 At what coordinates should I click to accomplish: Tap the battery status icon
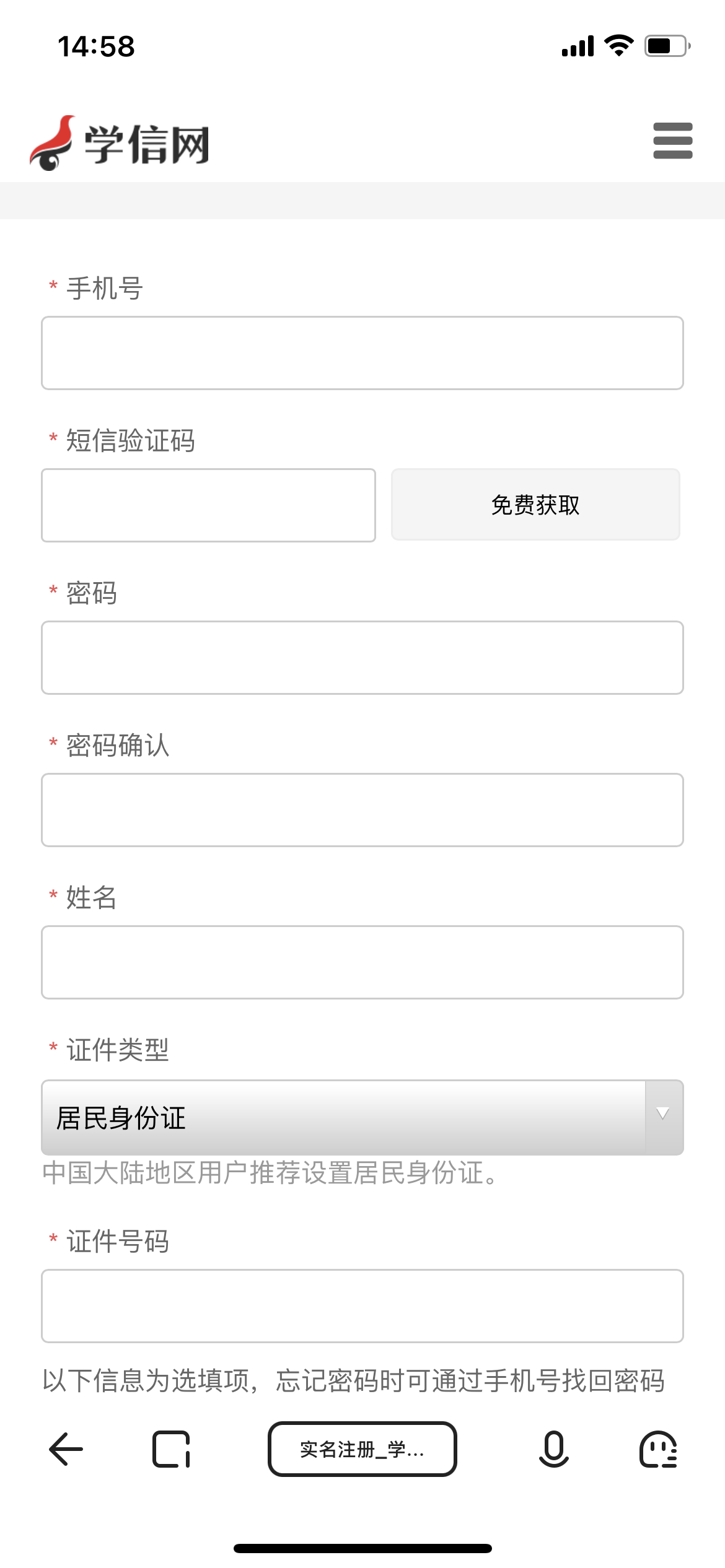[667, 46]
